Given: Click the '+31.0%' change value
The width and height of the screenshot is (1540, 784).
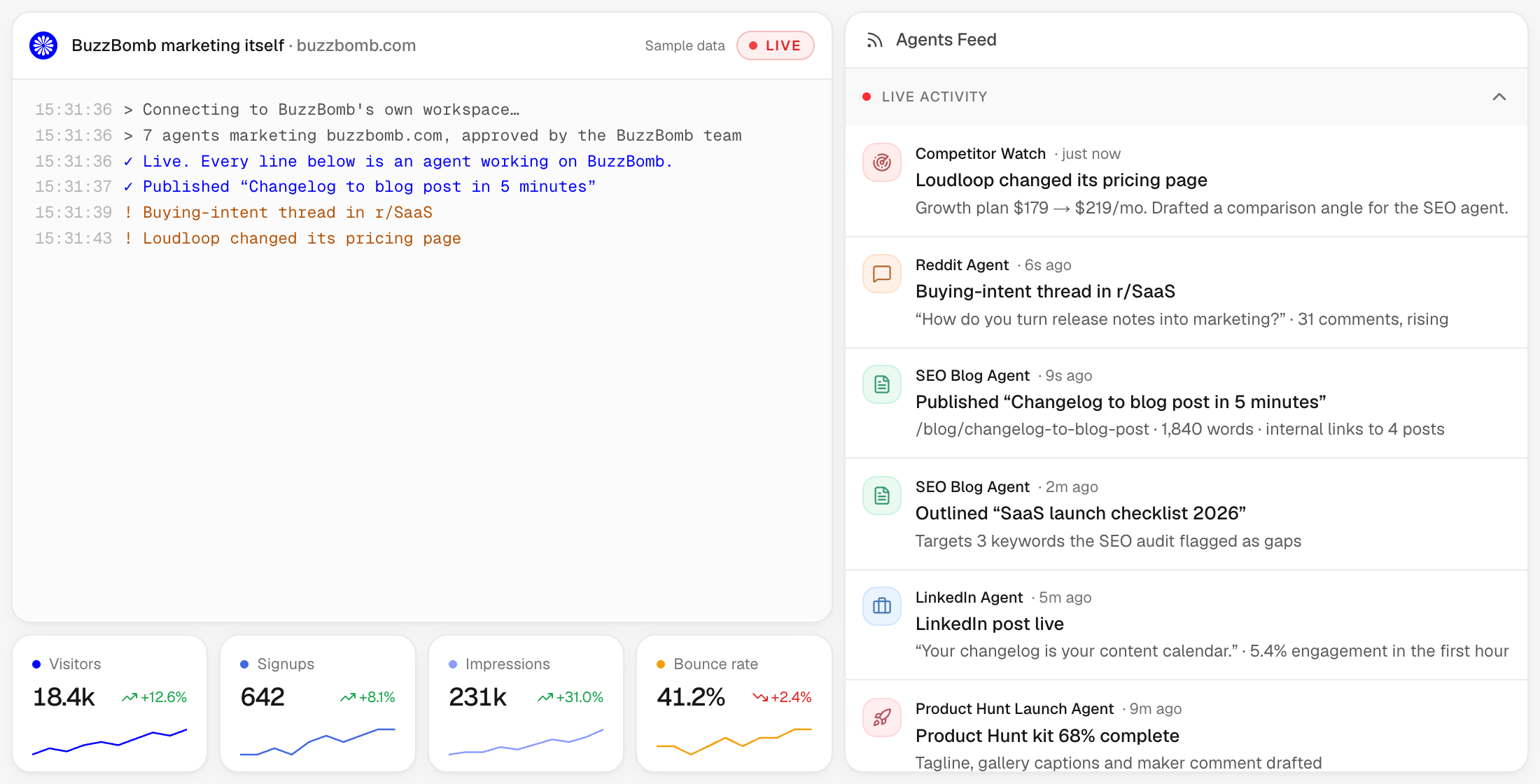Looking at the screenshot, I should 580,697.
